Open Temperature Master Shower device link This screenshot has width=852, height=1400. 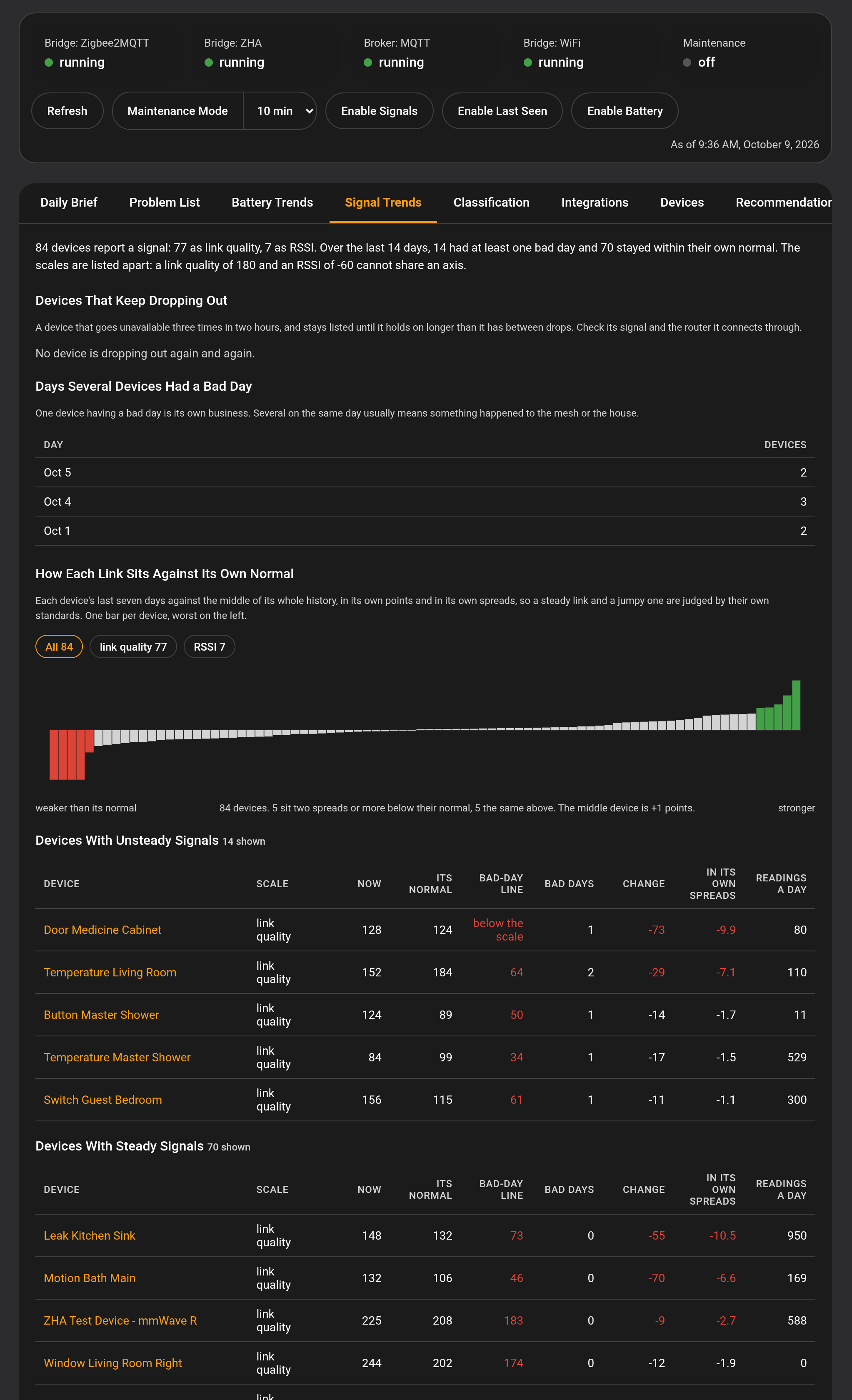click(117, 1057)
